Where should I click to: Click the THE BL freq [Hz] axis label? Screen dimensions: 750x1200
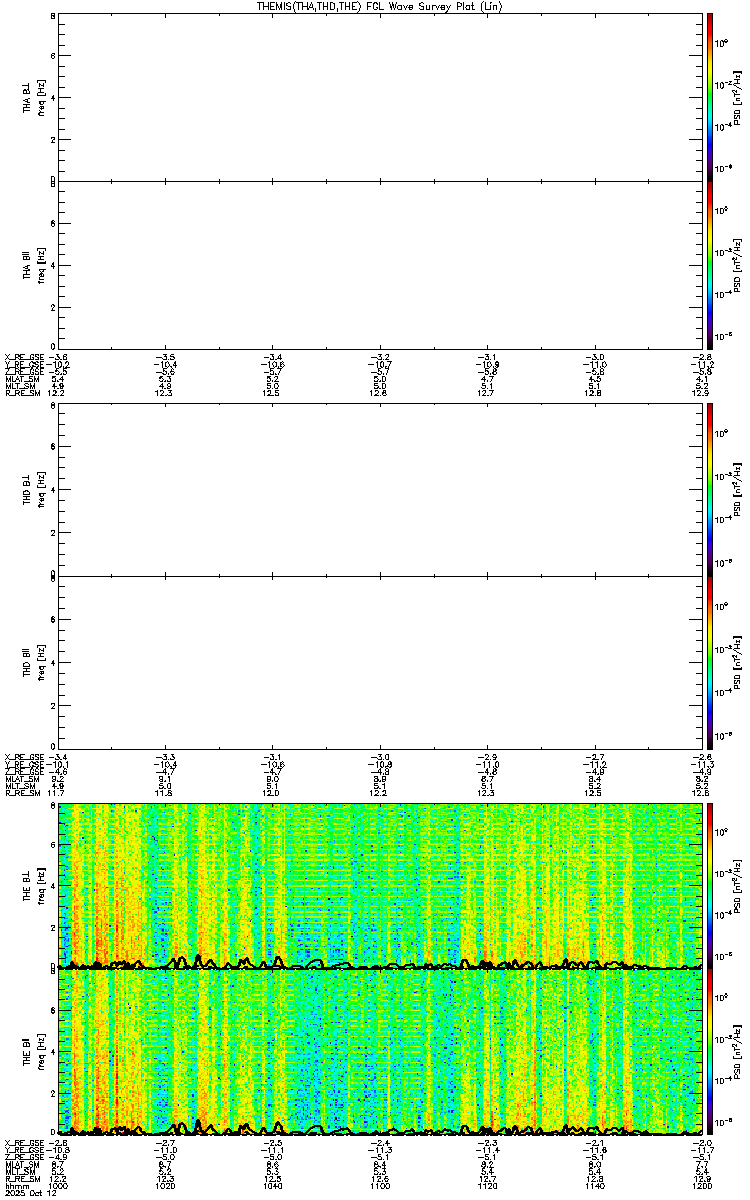34,885
